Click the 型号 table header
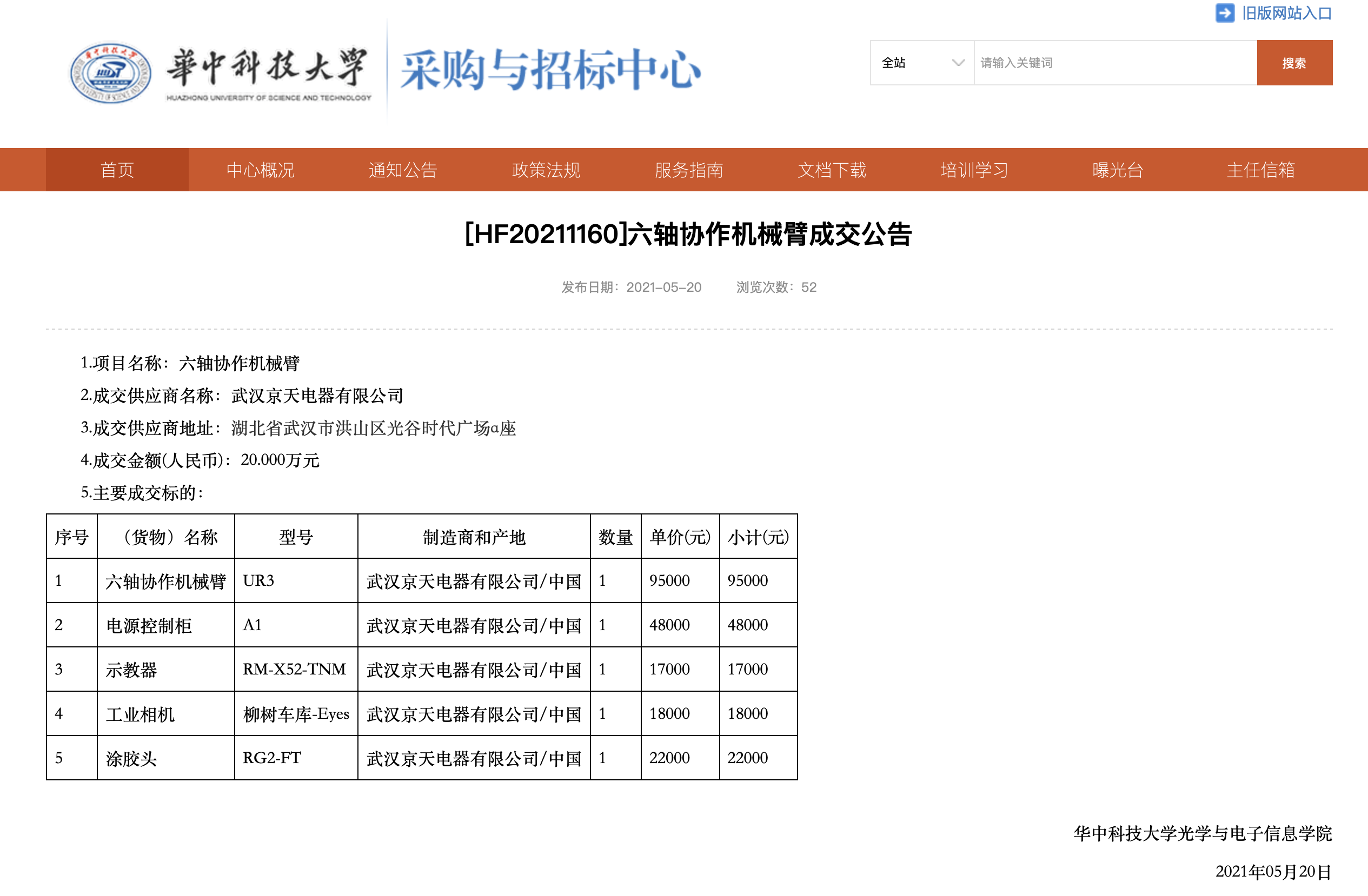The height and width of the screenshot is (896, 1368). [296, 537]
